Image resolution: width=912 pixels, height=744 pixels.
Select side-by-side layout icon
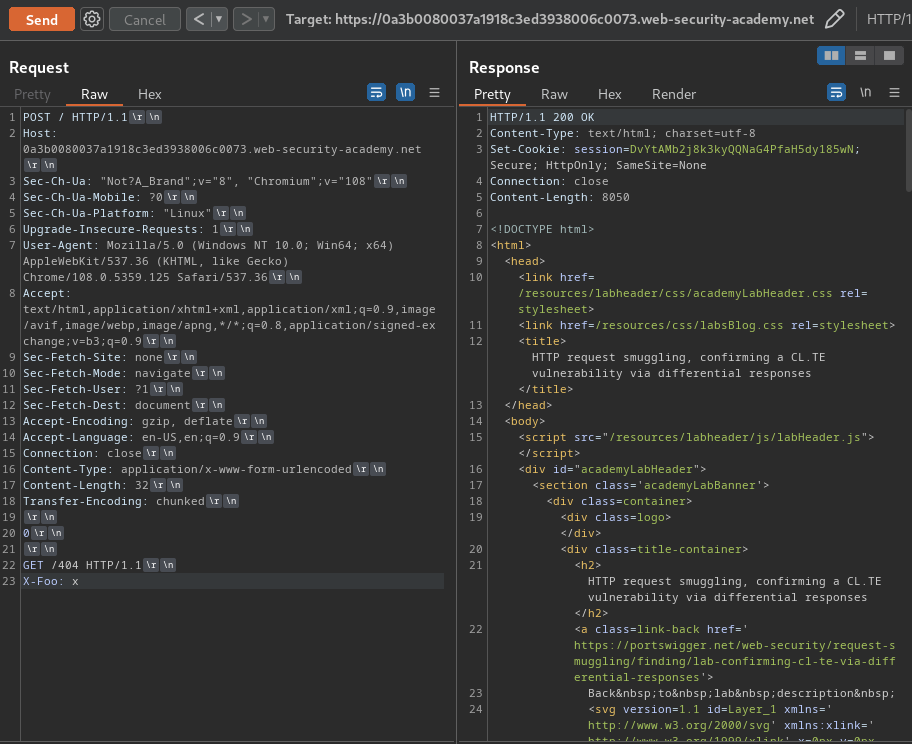tap(831, 55)
